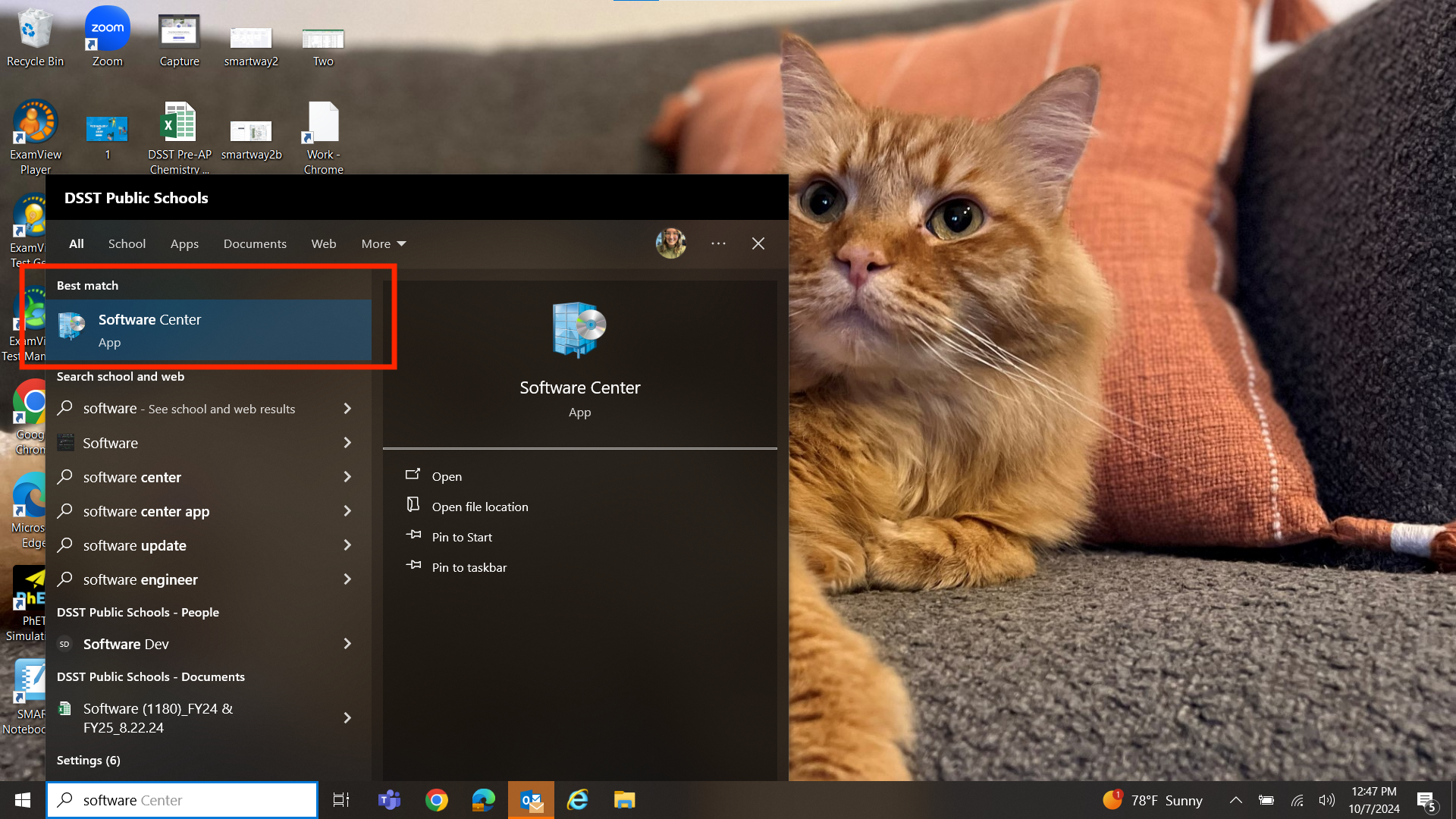Screen dimensions: 1456x819
Task: Click the volume speaker tray icon
Action: point(1327,800)
